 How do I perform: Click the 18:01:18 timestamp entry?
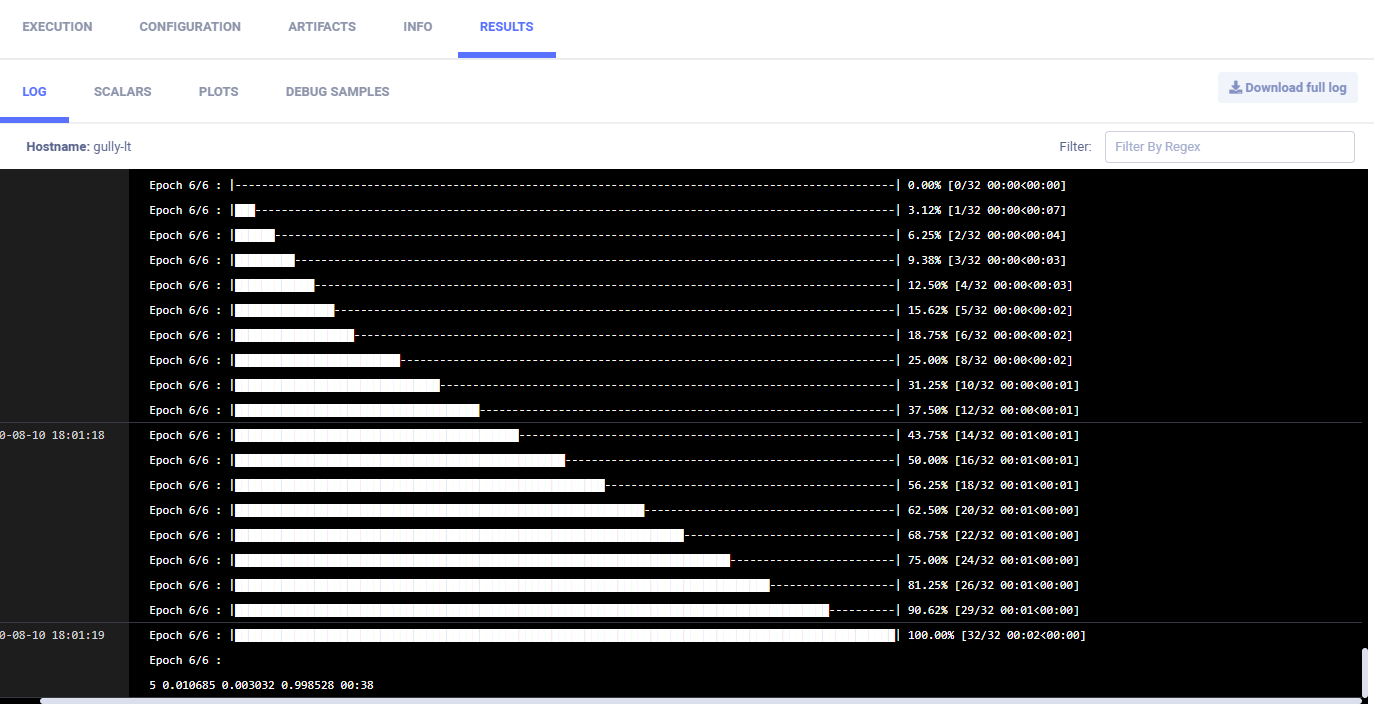pos(55,435)
